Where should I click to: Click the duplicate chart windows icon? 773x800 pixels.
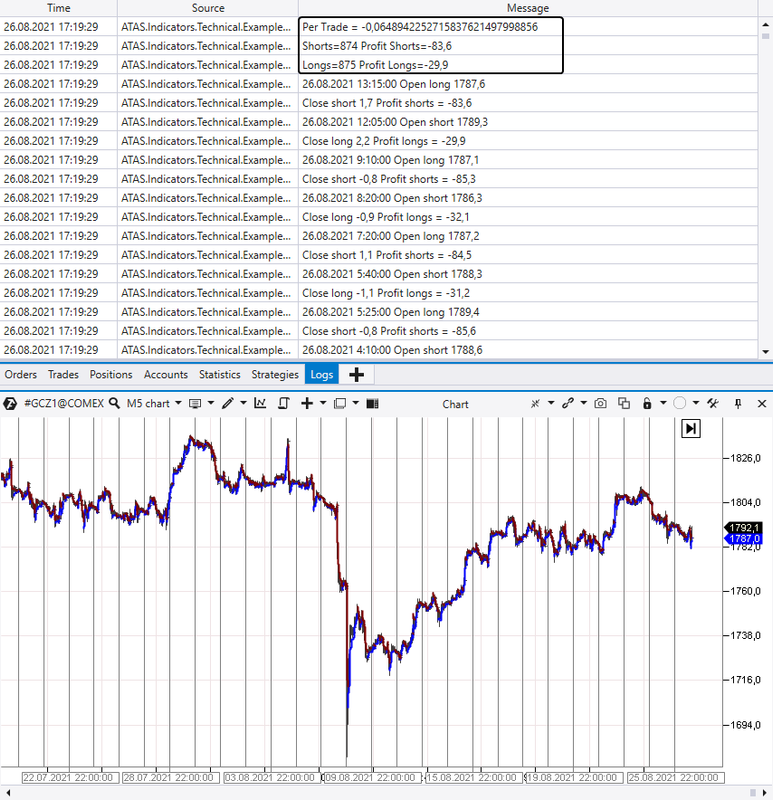point(624,404)
